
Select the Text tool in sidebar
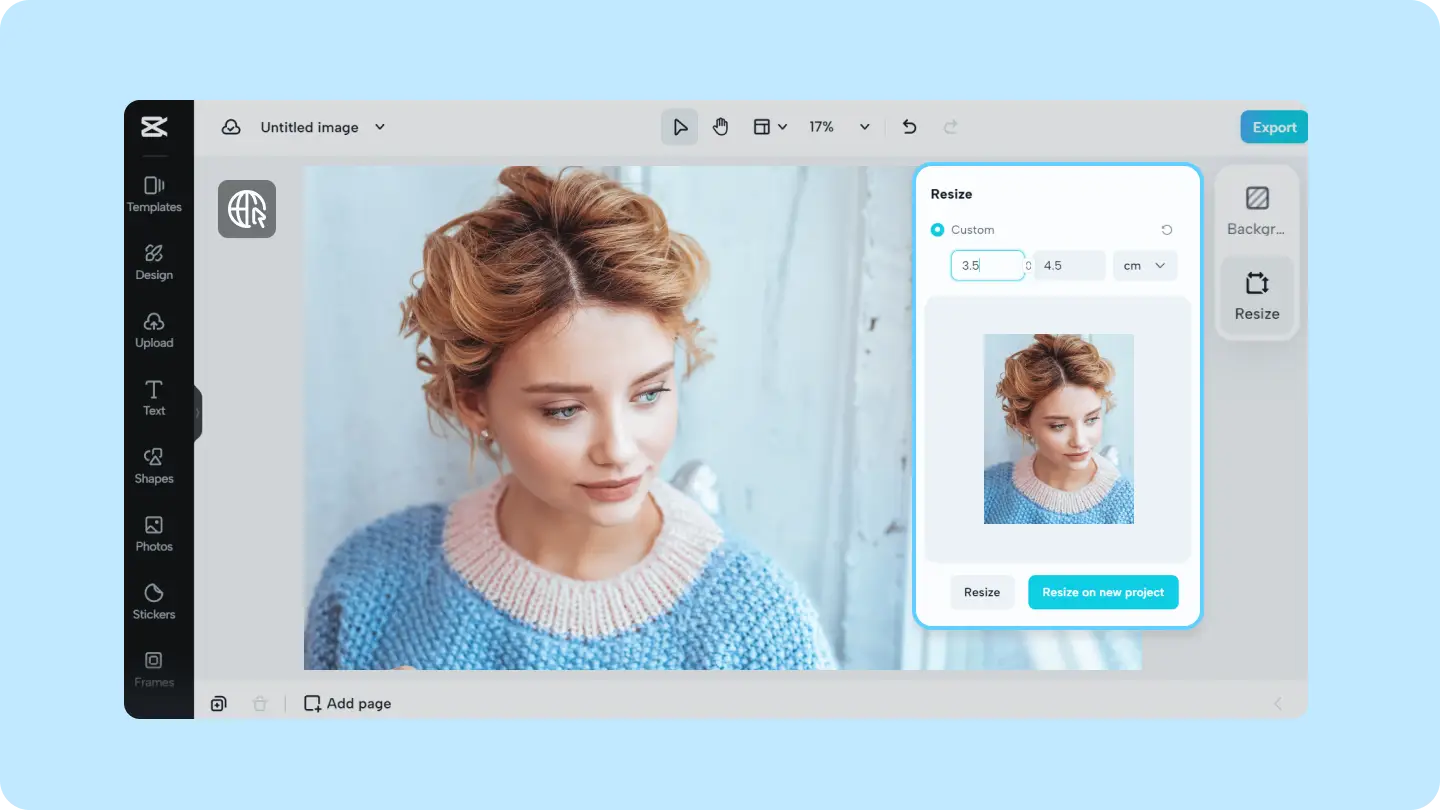pos(154,398)
